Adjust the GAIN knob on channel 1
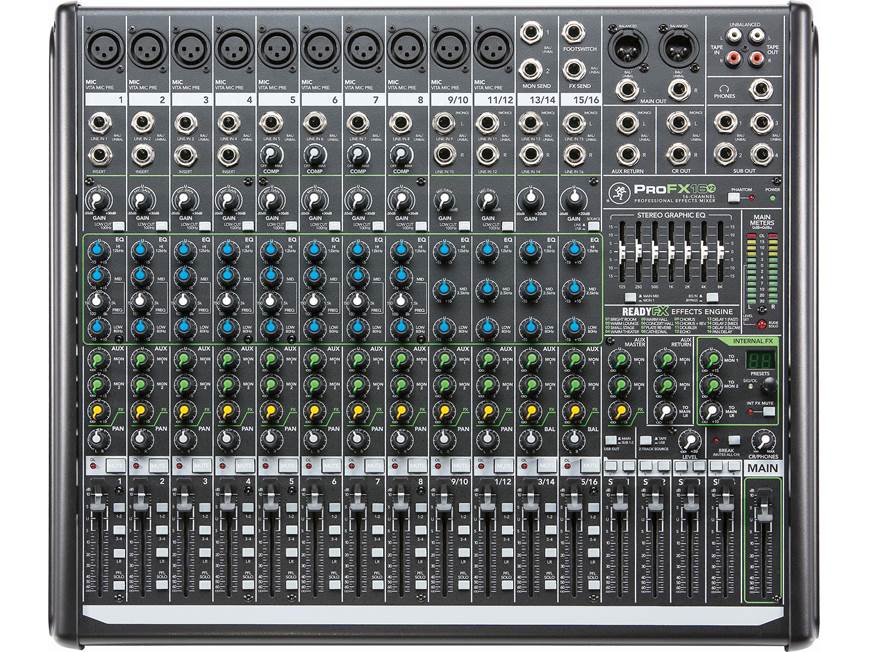This screenshot has height=652, width=869. click(x=97, y=199)
